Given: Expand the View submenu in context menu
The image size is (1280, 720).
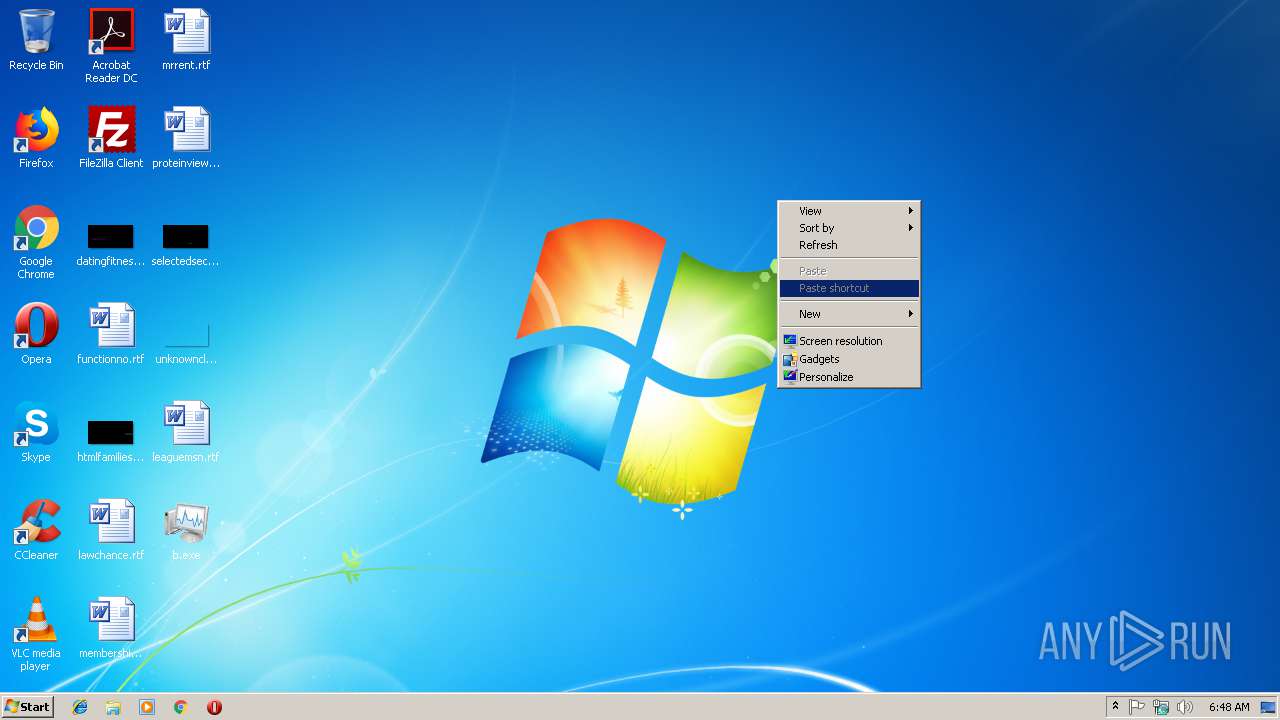Looking at the screenshot, I should 849,211.
